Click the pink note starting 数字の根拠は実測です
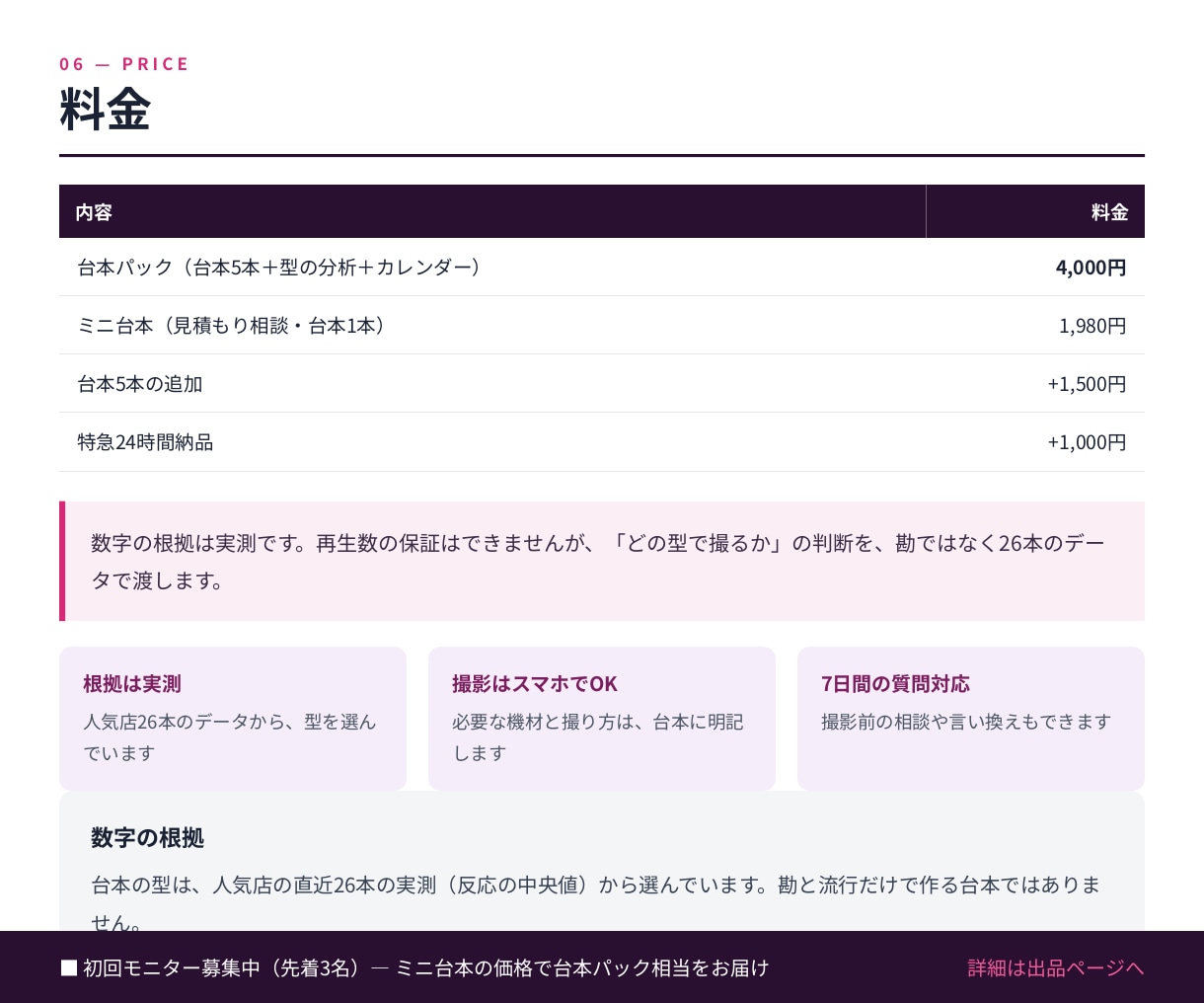Viewport: 1204px width, 1003px height. [602, 561]
